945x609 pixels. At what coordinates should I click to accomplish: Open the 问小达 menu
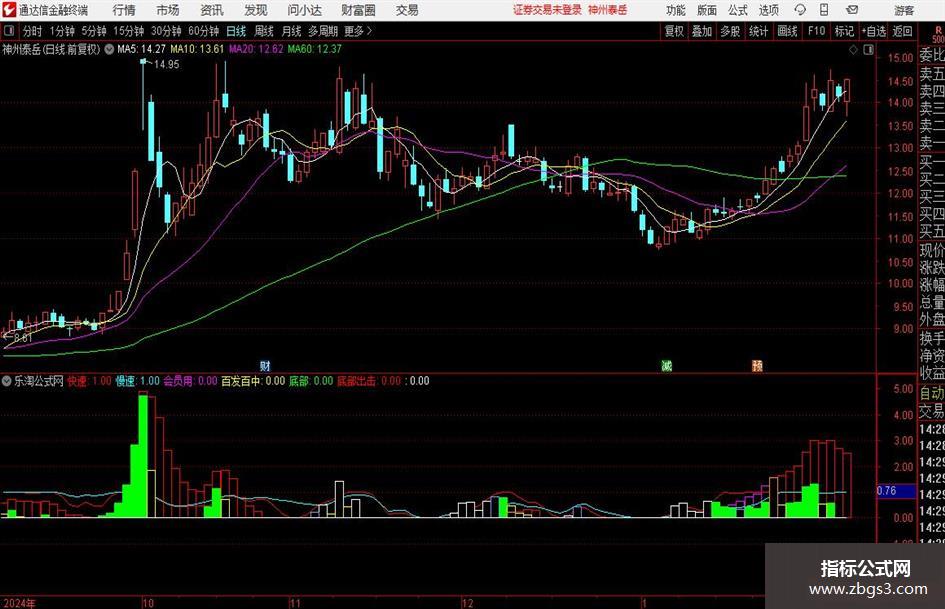pos(304,10)
